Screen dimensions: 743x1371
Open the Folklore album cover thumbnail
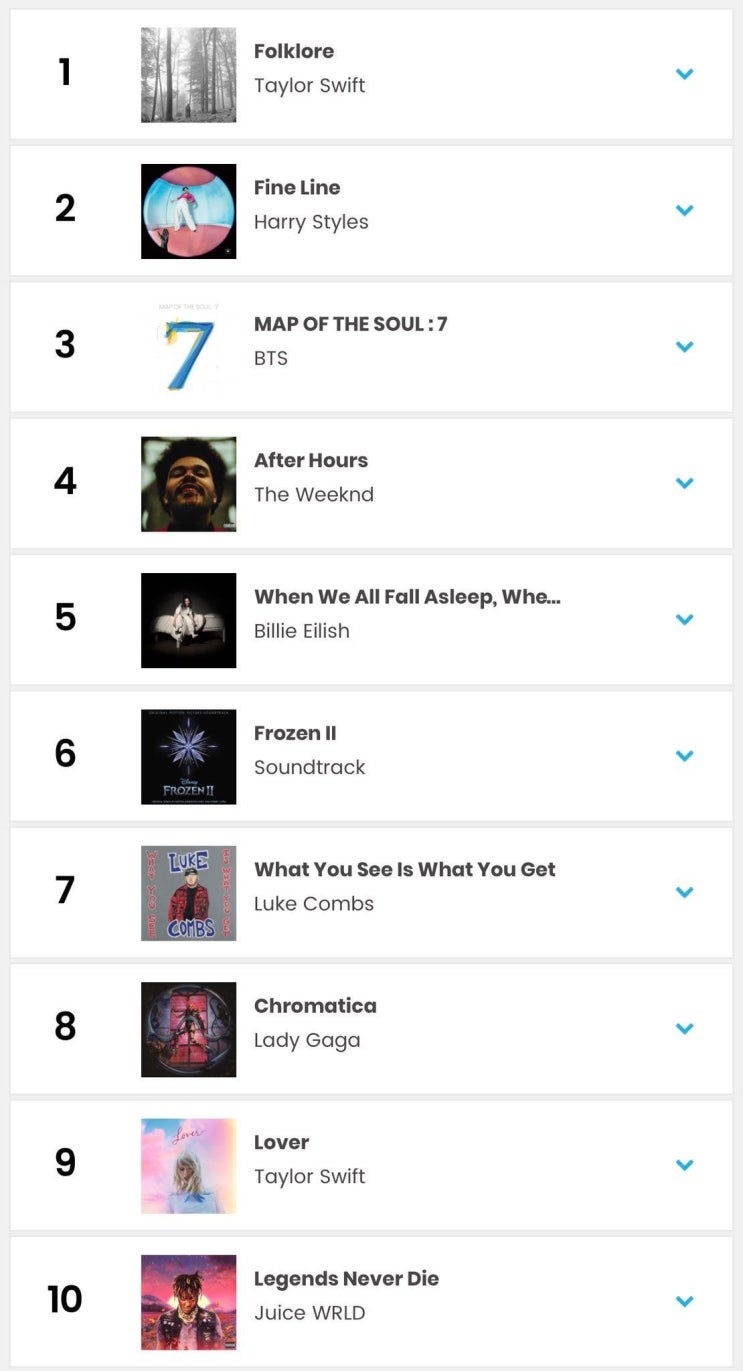click(189, 75)
